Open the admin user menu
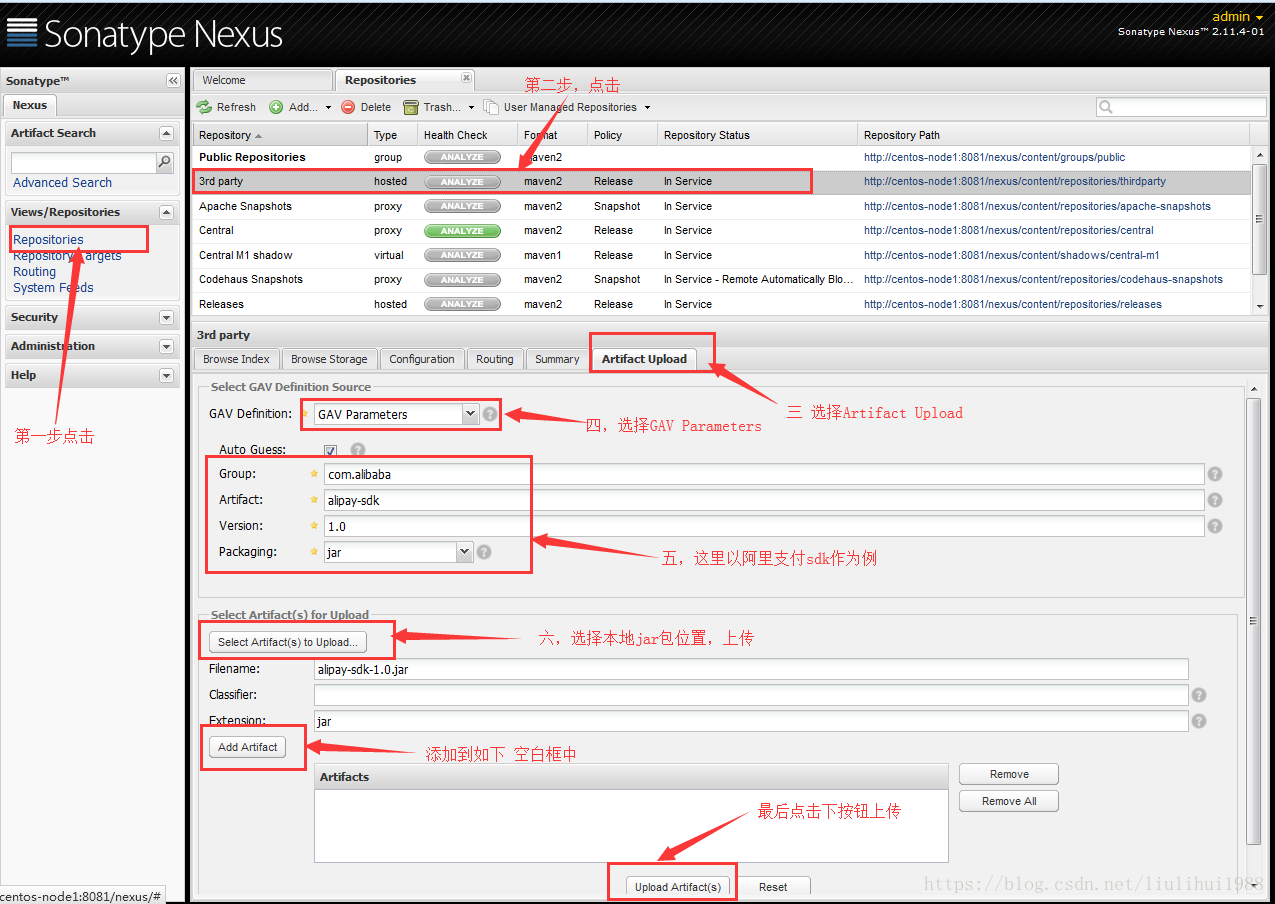This screenshot has width=1275, height=904. tap(1238, 16)
